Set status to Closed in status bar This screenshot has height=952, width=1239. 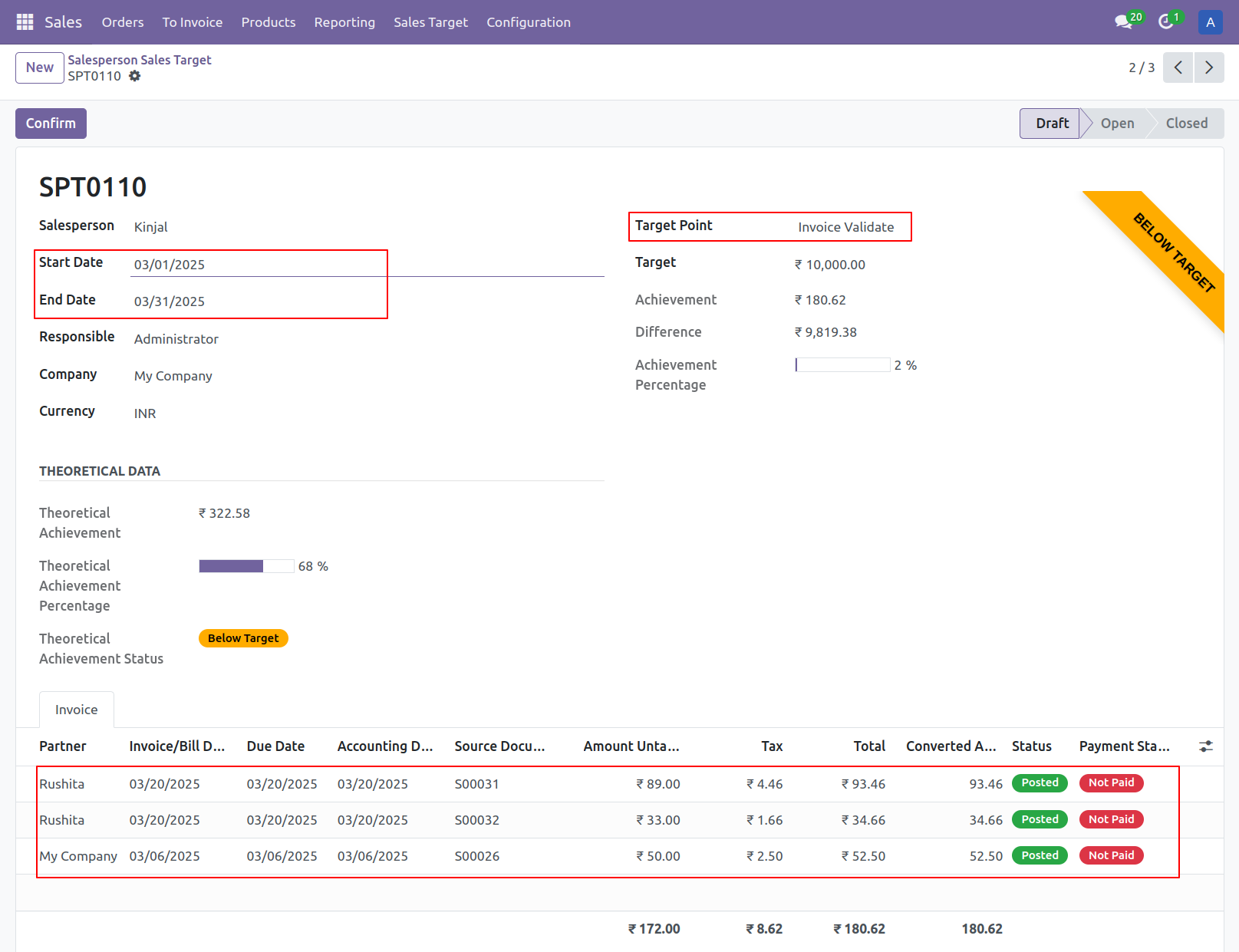coord(1186,124)
